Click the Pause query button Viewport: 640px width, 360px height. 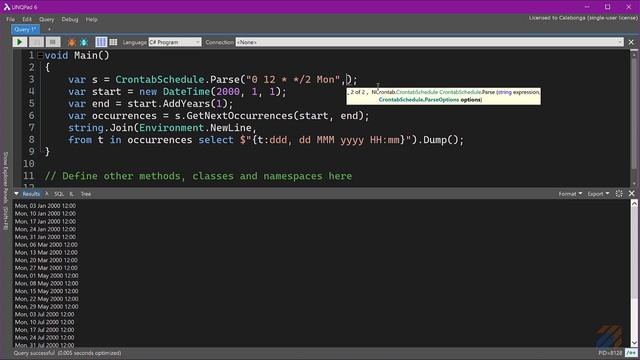tap(36, 42)
